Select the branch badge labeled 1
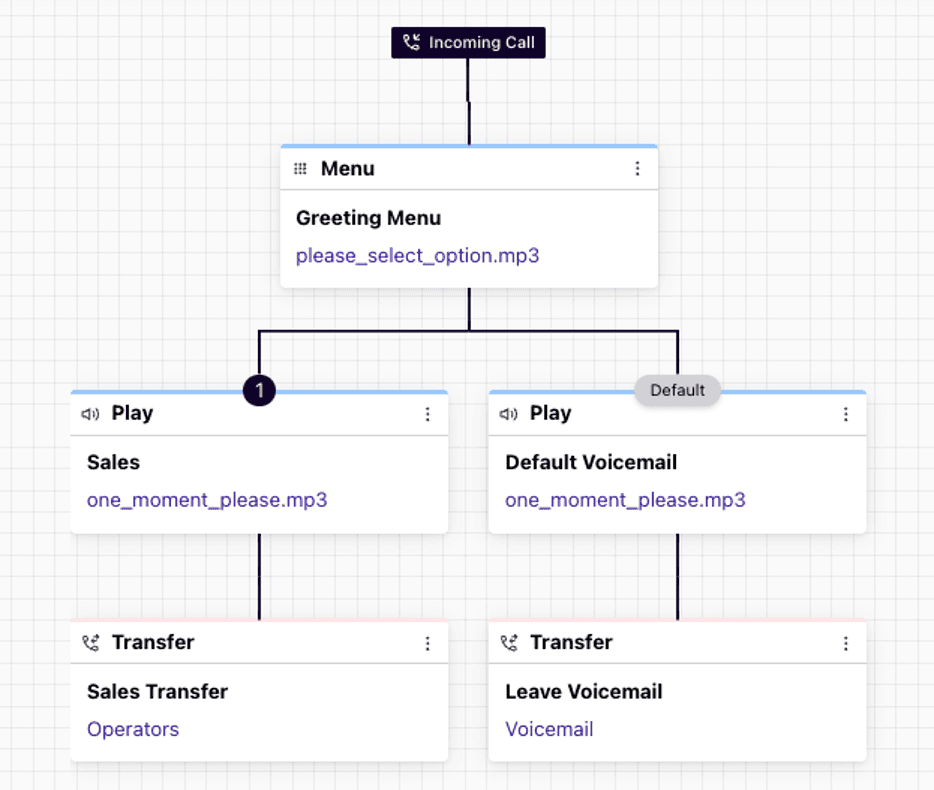The height and width of the screenshot is (790, 934). pos(259,391)
